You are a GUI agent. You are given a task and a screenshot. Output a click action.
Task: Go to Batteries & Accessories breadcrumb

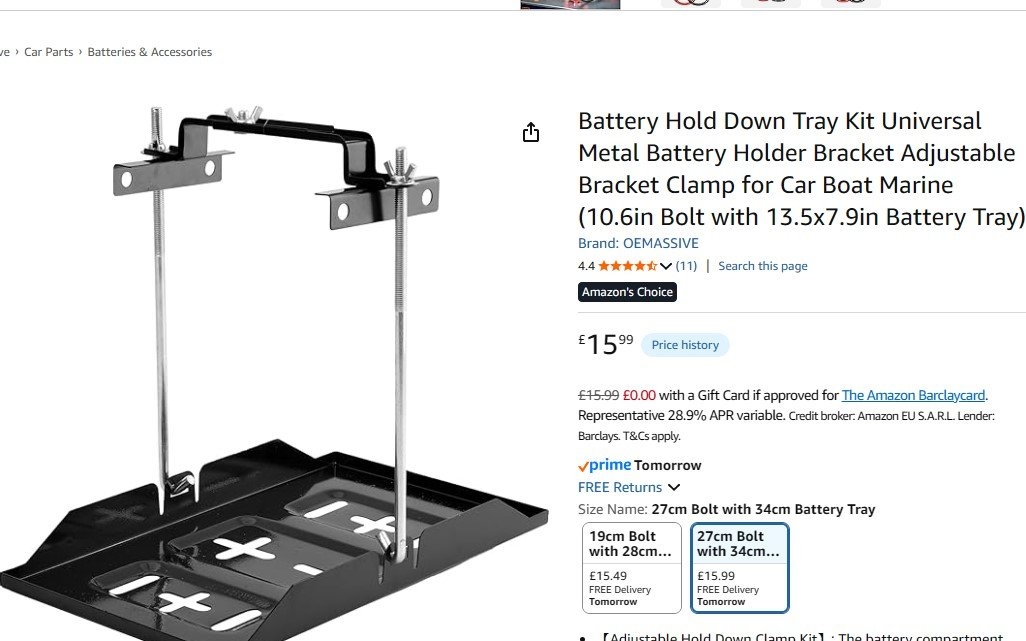pos(150,52)
